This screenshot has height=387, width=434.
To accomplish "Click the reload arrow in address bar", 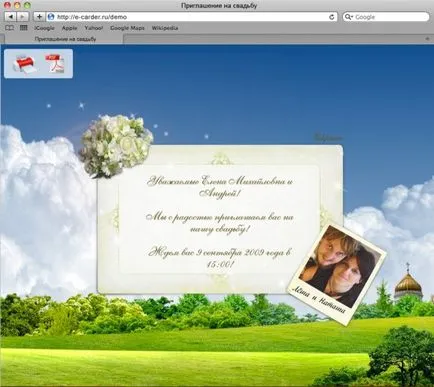I will point(331,17).
